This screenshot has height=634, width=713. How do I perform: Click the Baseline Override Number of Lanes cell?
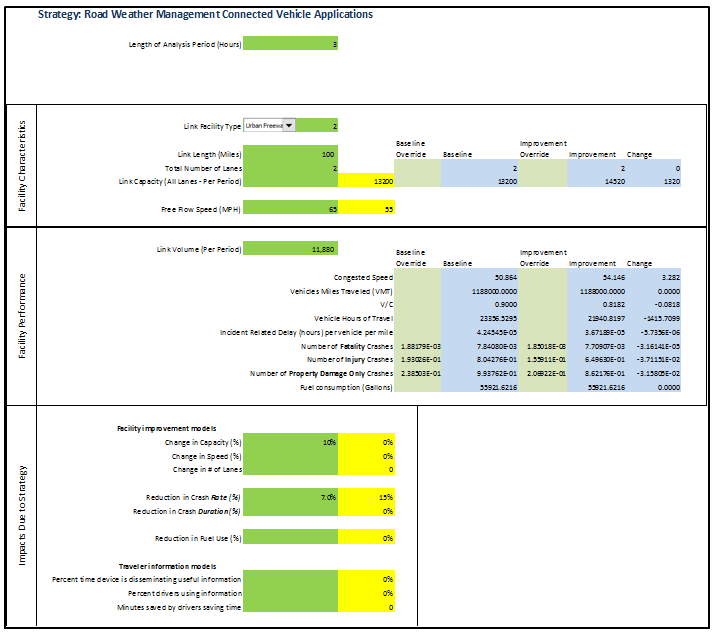click(417, 168)
